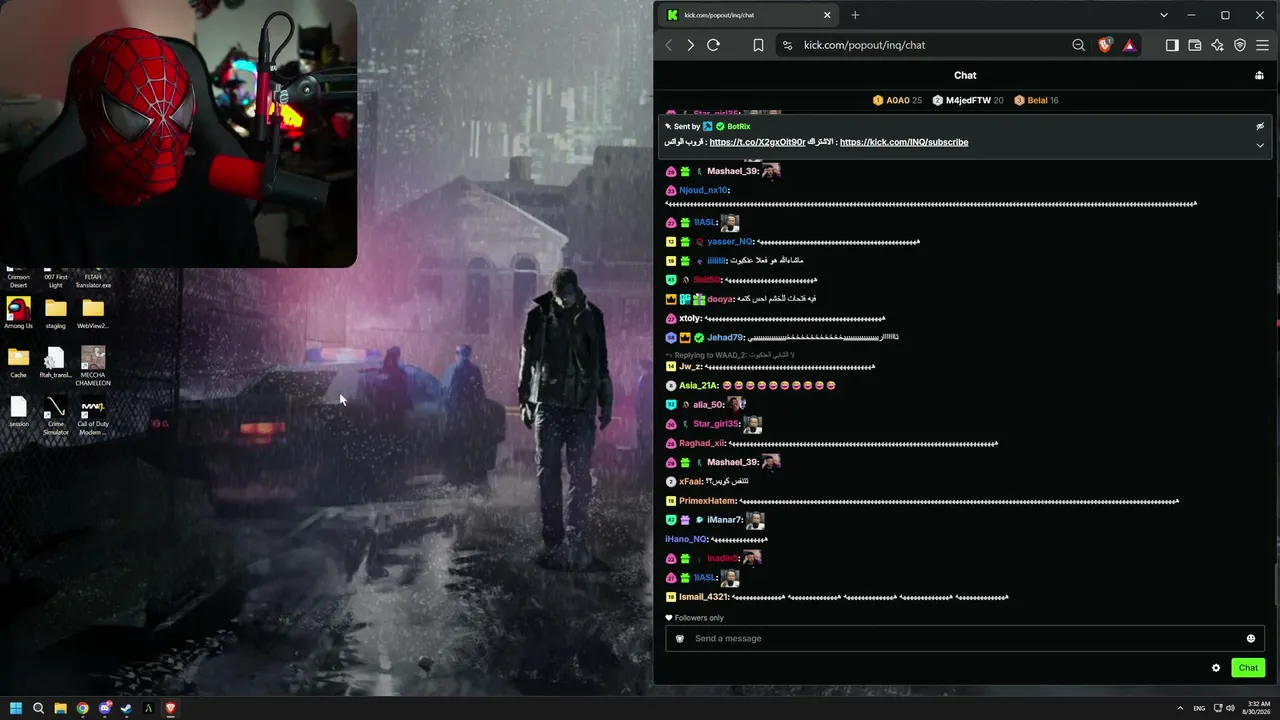Open the kick.com/INQ/subscribe link

(904, 142)
